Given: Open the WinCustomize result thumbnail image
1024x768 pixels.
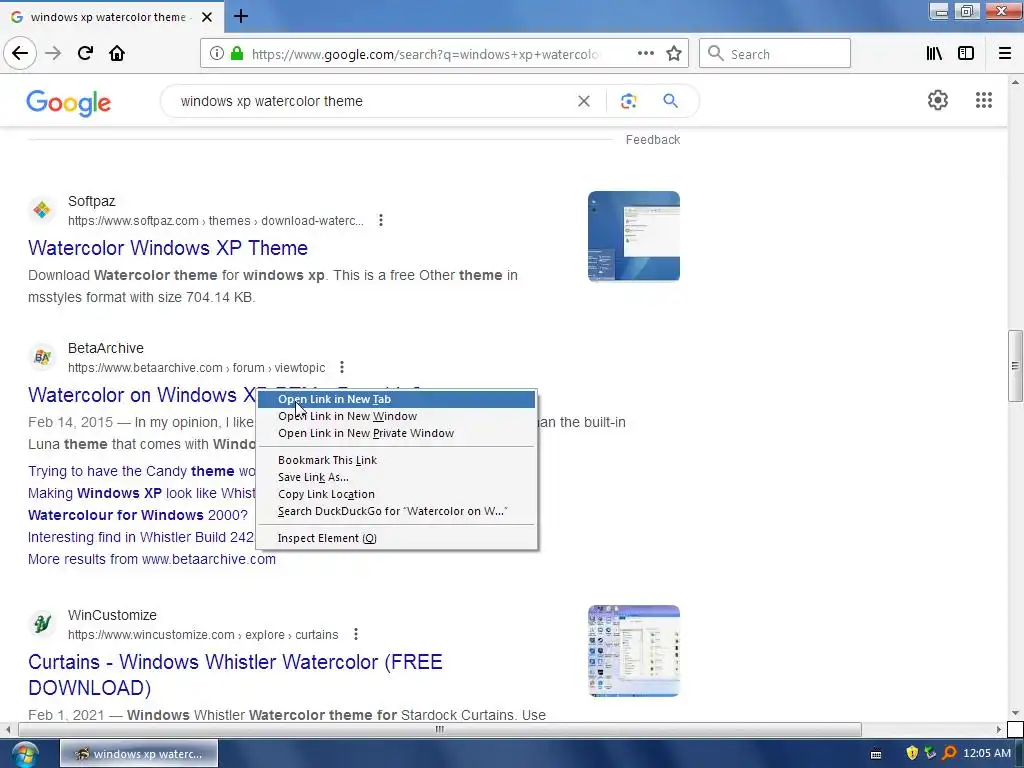Looking at the screenshot, I should [x=633, y=651].
